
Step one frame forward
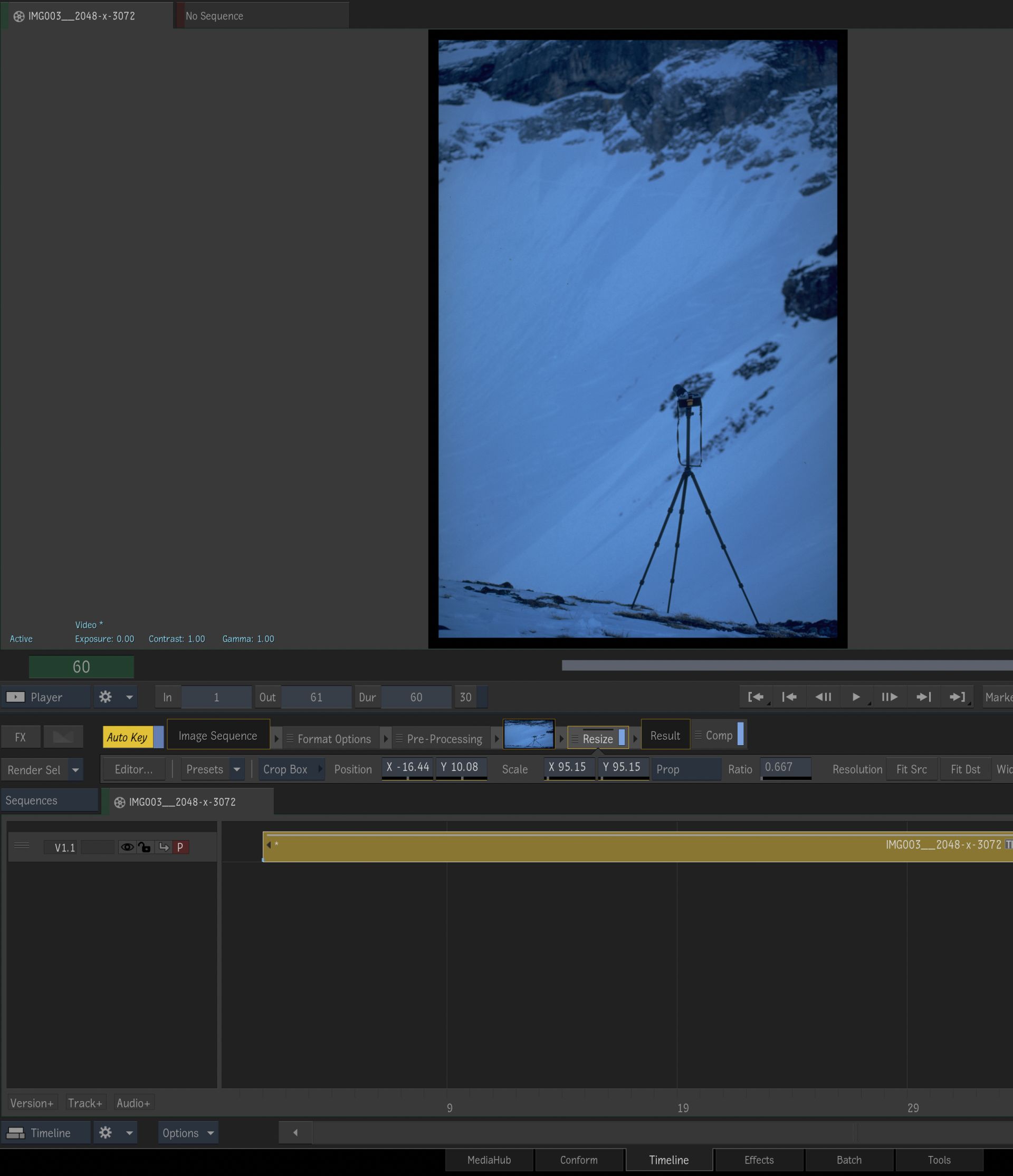click(x=889, y=697)
